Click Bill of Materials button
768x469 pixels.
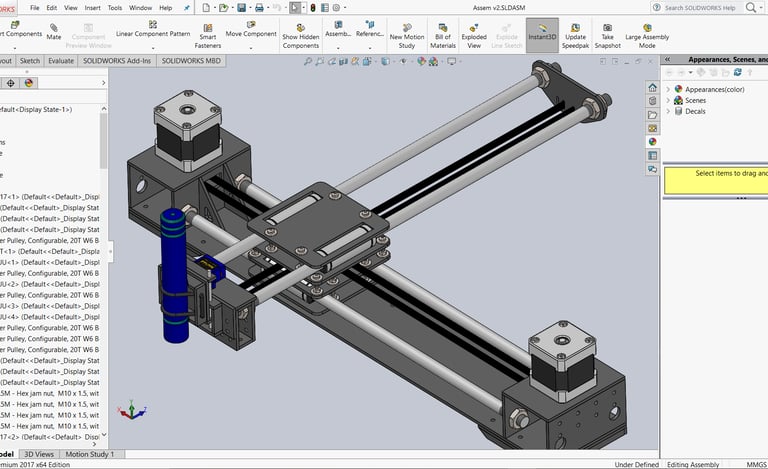point(443,36)
